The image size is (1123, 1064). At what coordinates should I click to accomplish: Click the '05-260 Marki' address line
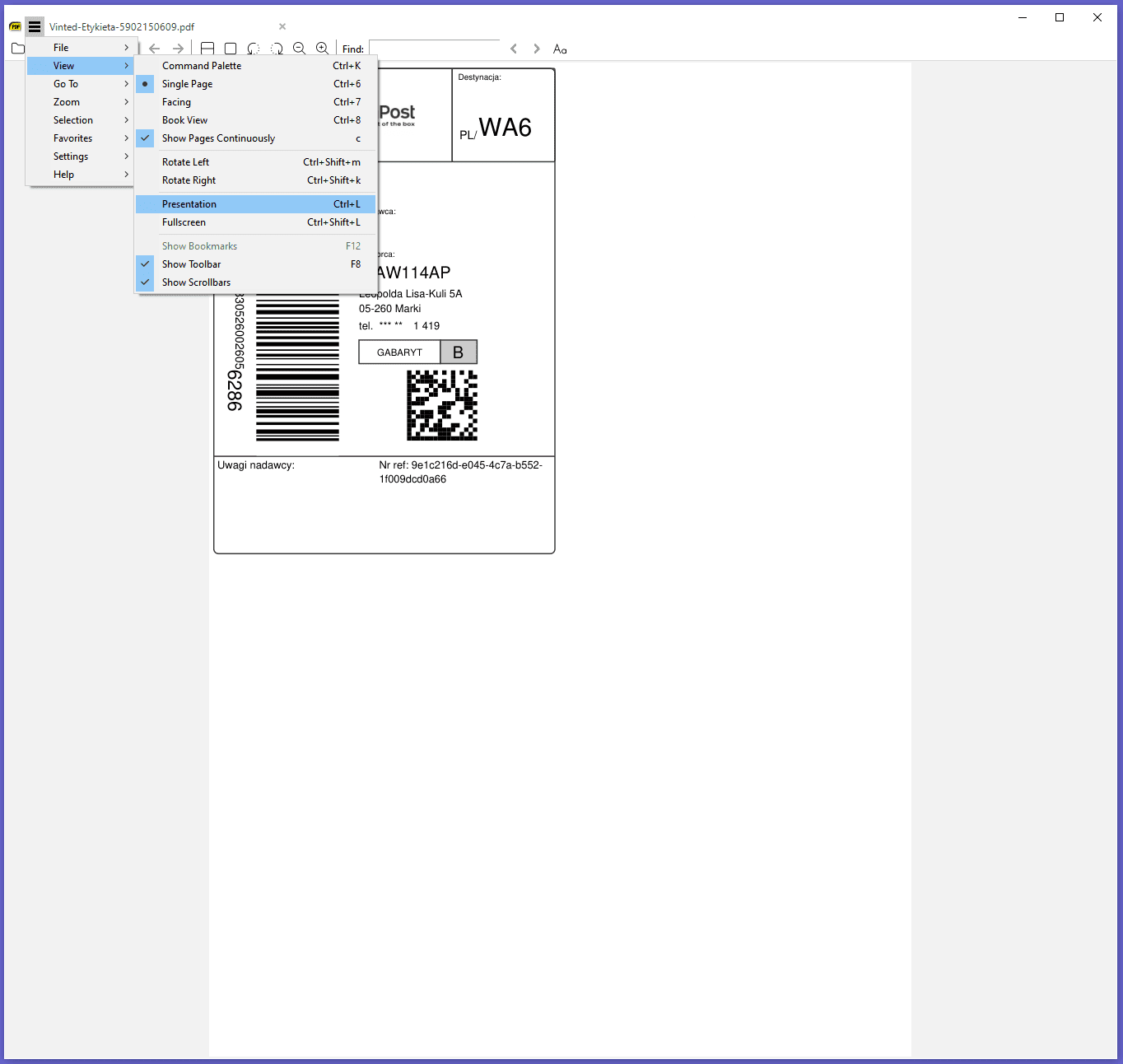(389, 309)
